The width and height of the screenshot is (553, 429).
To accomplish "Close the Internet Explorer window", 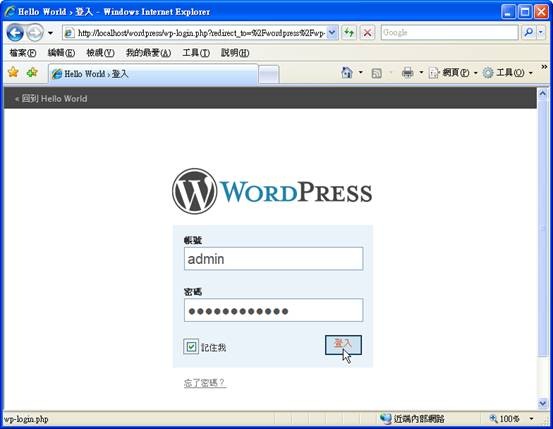I will pyautogui.click(x=541, y=12).
